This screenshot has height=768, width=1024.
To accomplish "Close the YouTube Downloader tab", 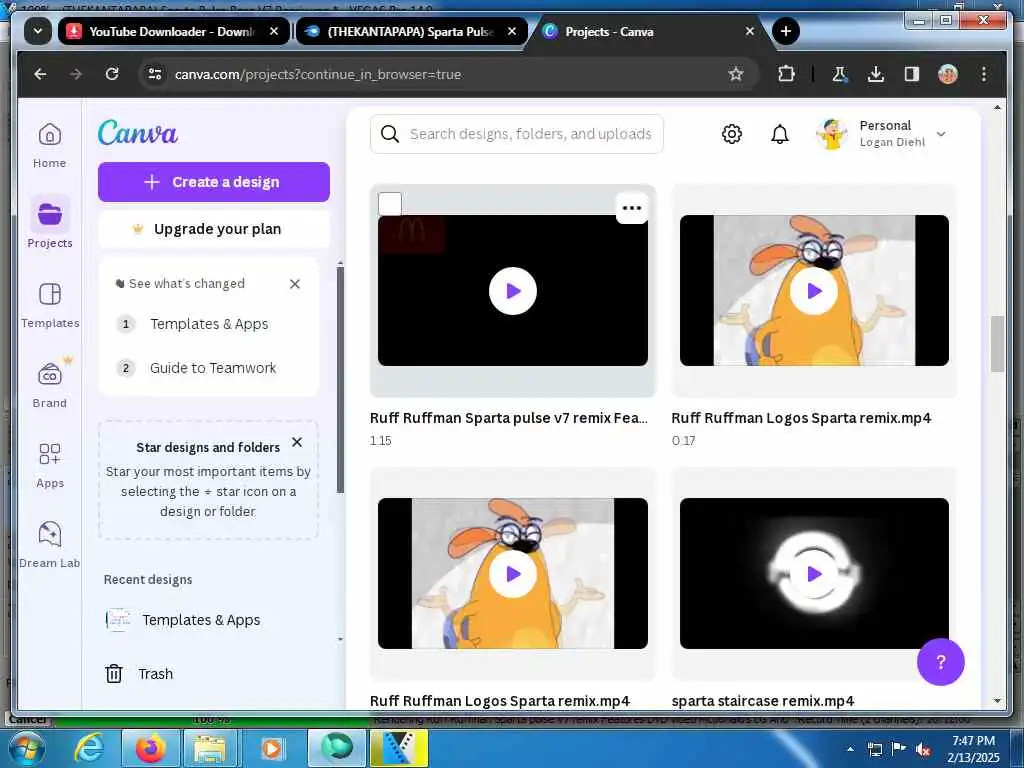I will click(x=274, y=31).
